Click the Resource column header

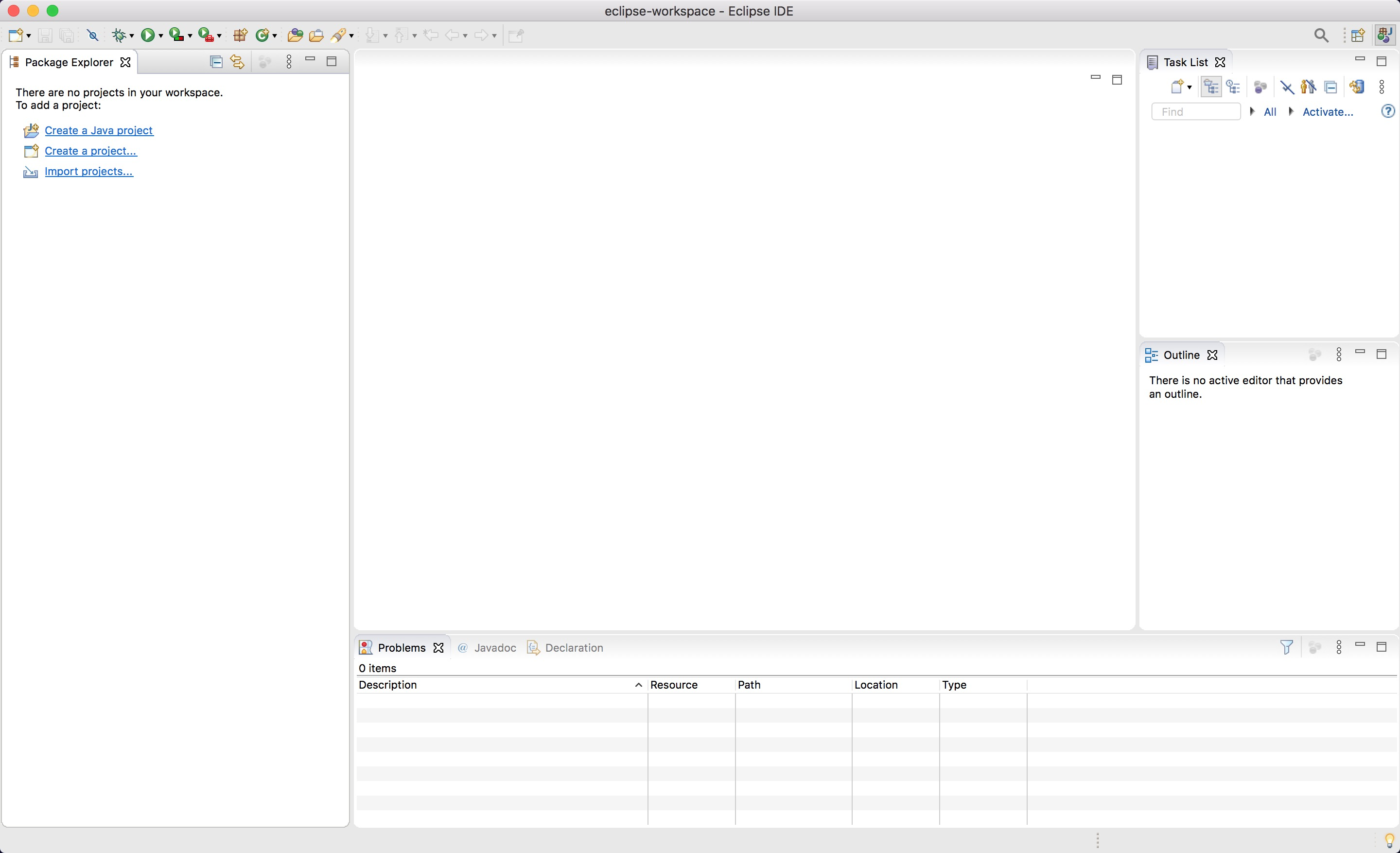(x=691, y=685)
